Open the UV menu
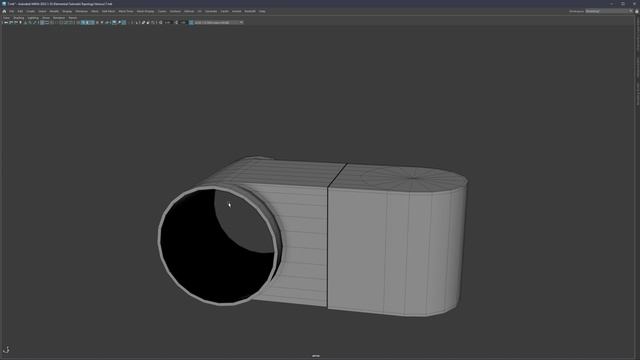The height and width of the screenshot is (360, 640). coord(200,11)
